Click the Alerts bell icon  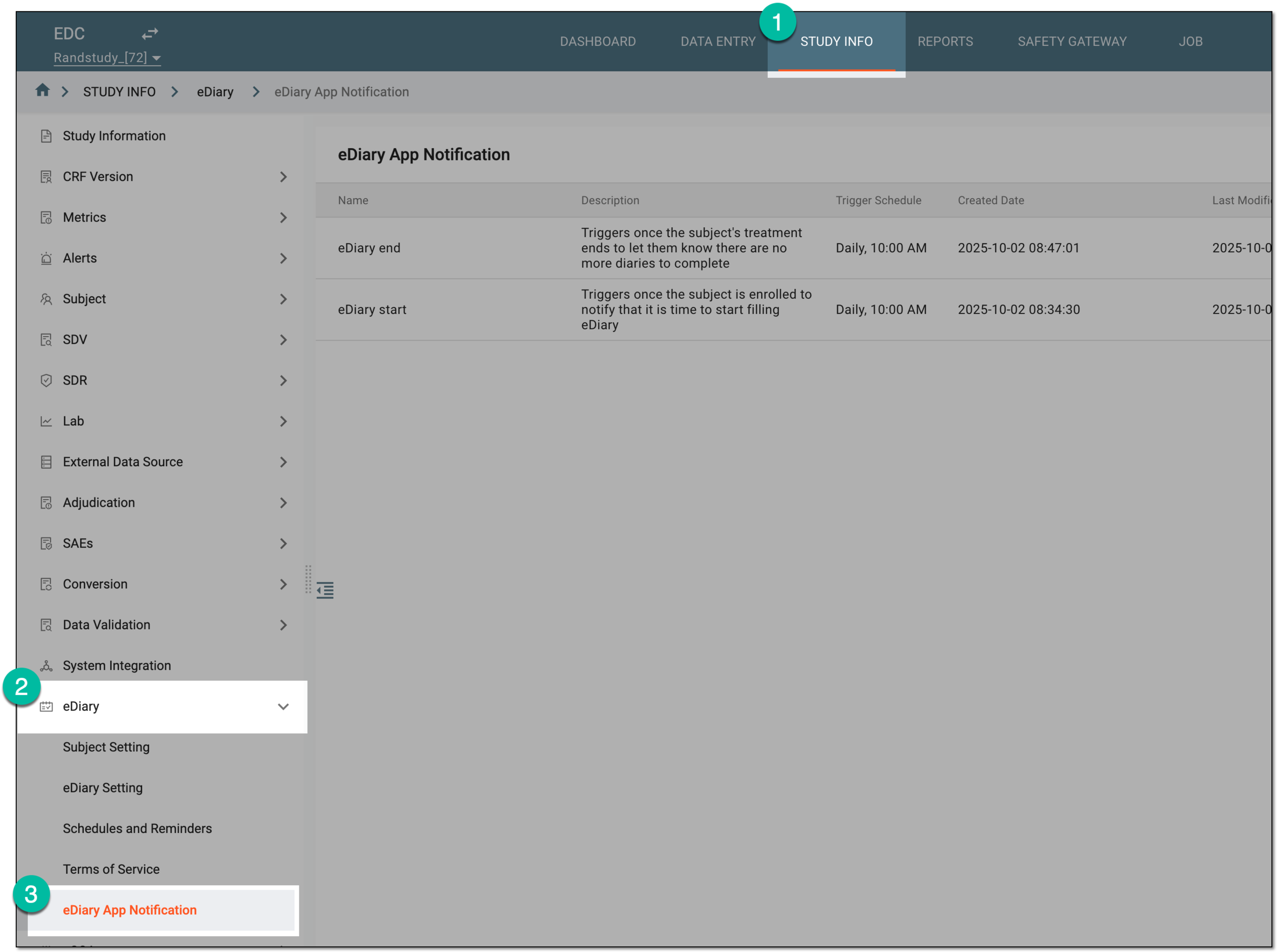coord(46,258)
